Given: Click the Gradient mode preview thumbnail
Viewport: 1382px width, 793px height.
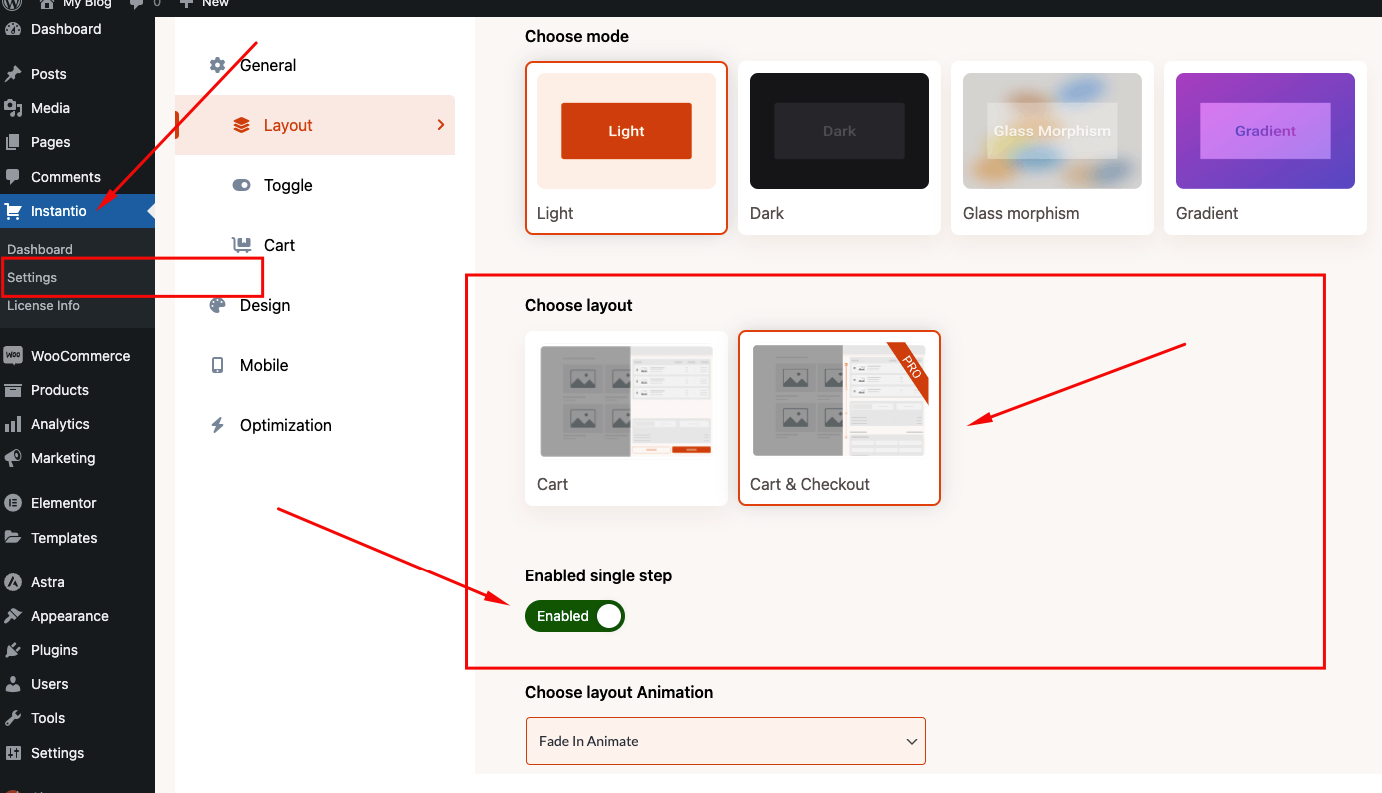Looking at the screenshot, I should click(x=1265, y=131).
